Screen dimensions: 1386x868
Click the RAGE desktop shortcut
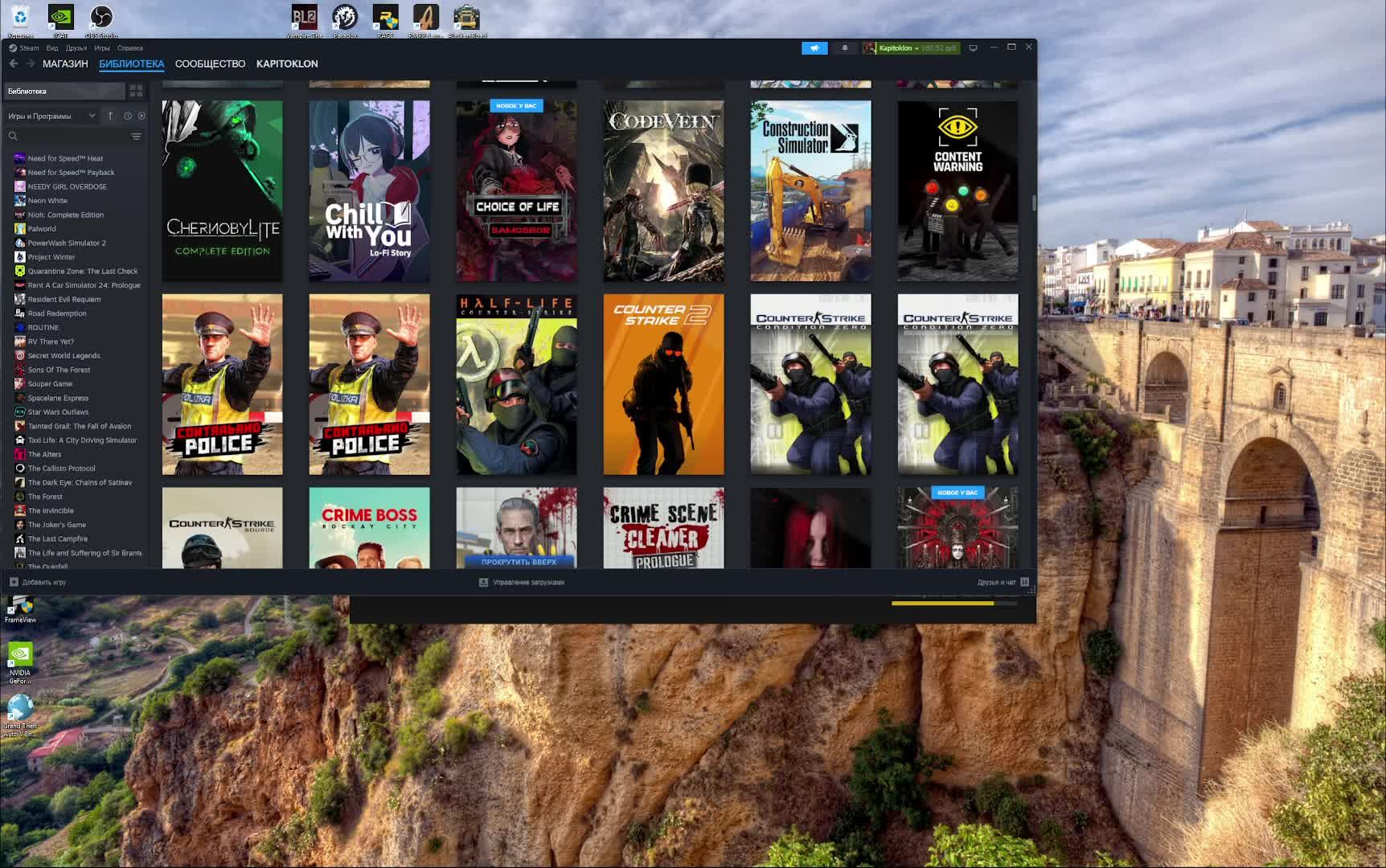(x=386, y=22)
